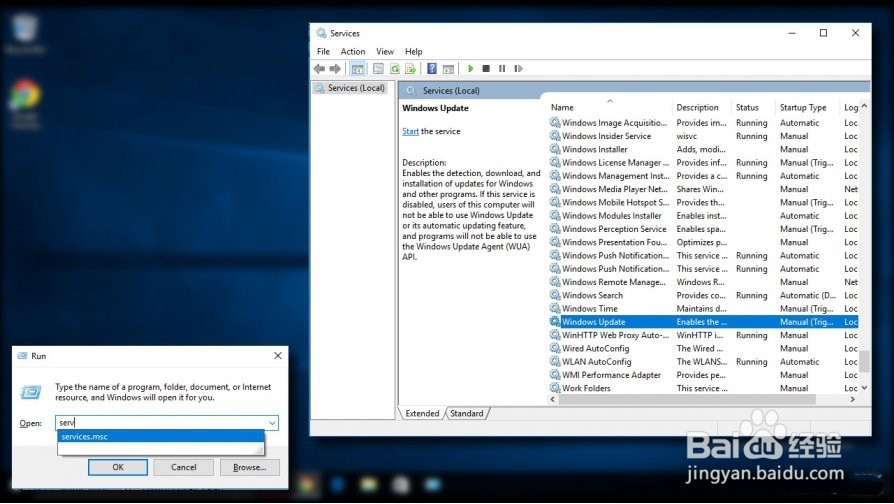Select the Windows Management Inst... service row
The height and width of the screenshot is (504, 894).
(703, 176)
